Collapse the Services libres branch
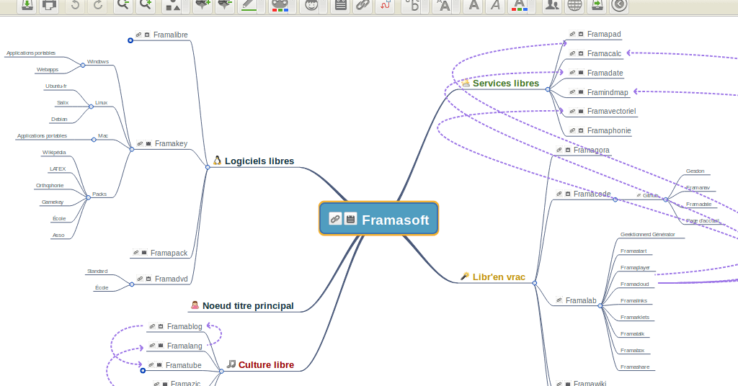The height and width of the screenshot is (386, 738). [x=548, y=89]
